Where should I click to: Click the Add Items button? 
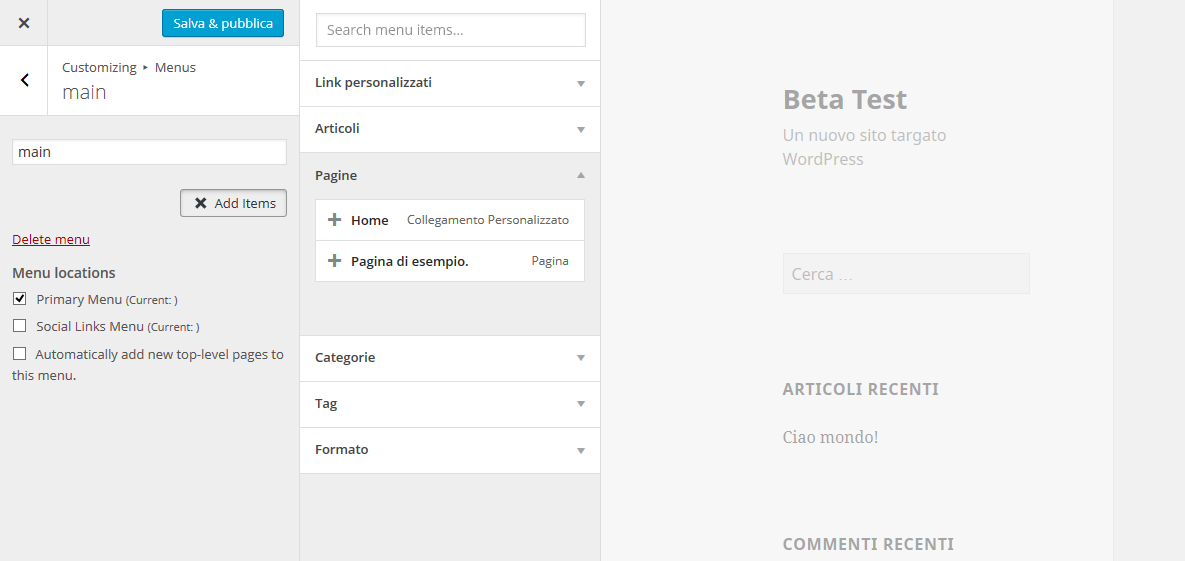tap(233, 203)
